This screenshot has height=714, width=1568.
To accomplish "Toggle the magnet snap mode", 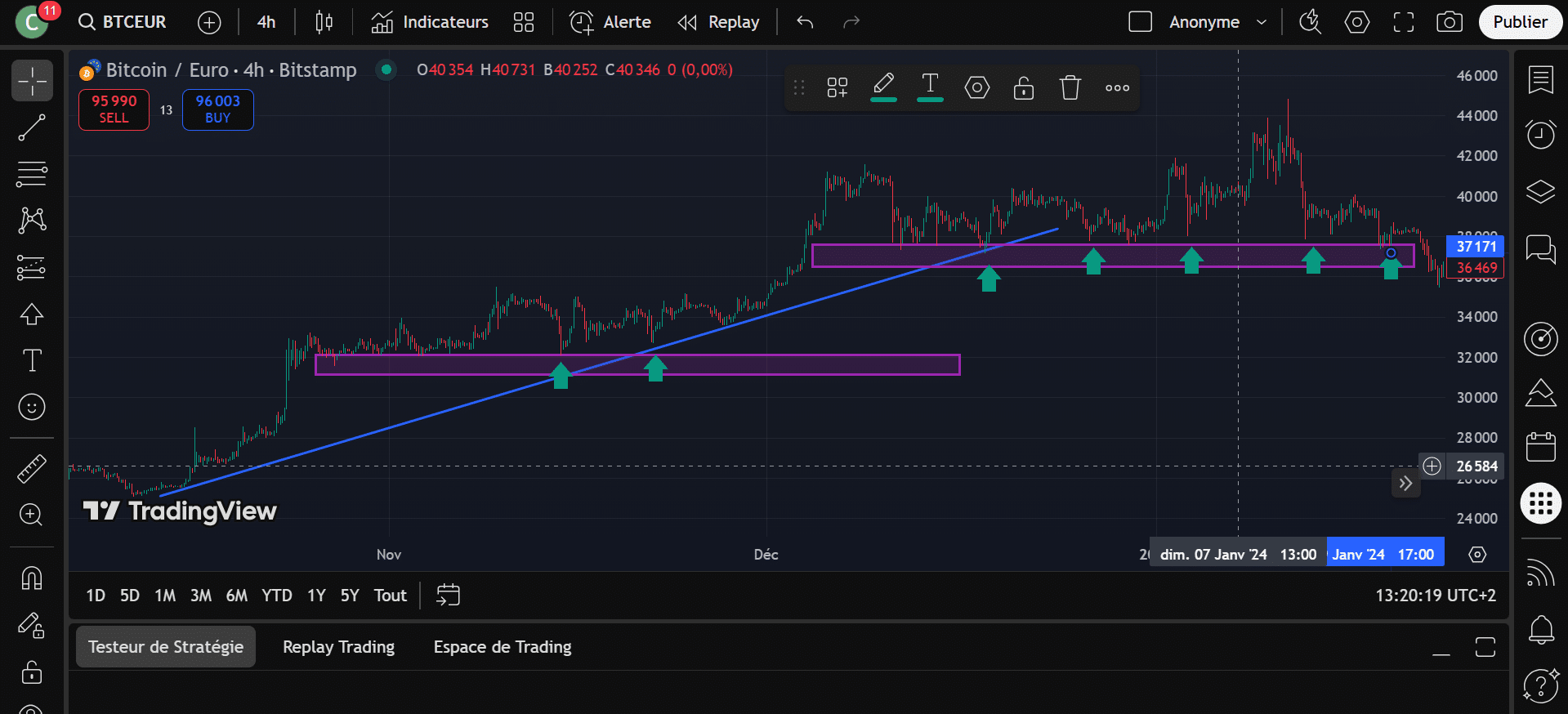I will [x=32, y=578].
